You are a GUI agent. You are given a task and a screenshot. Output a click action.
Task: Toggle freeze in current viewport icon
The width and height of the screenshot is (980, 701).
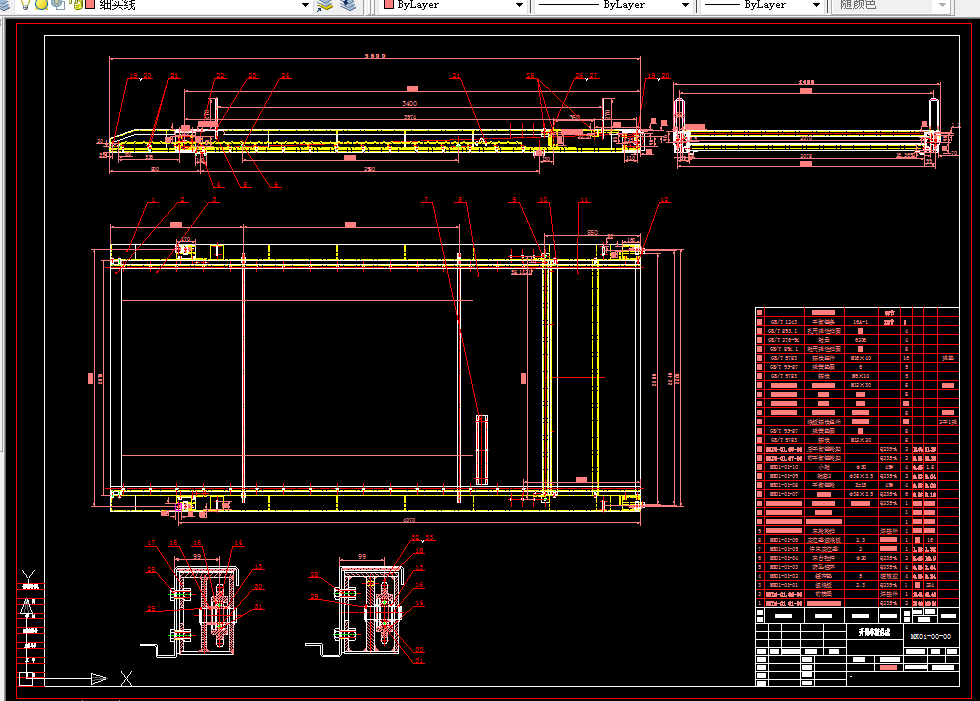coord(58,4)
